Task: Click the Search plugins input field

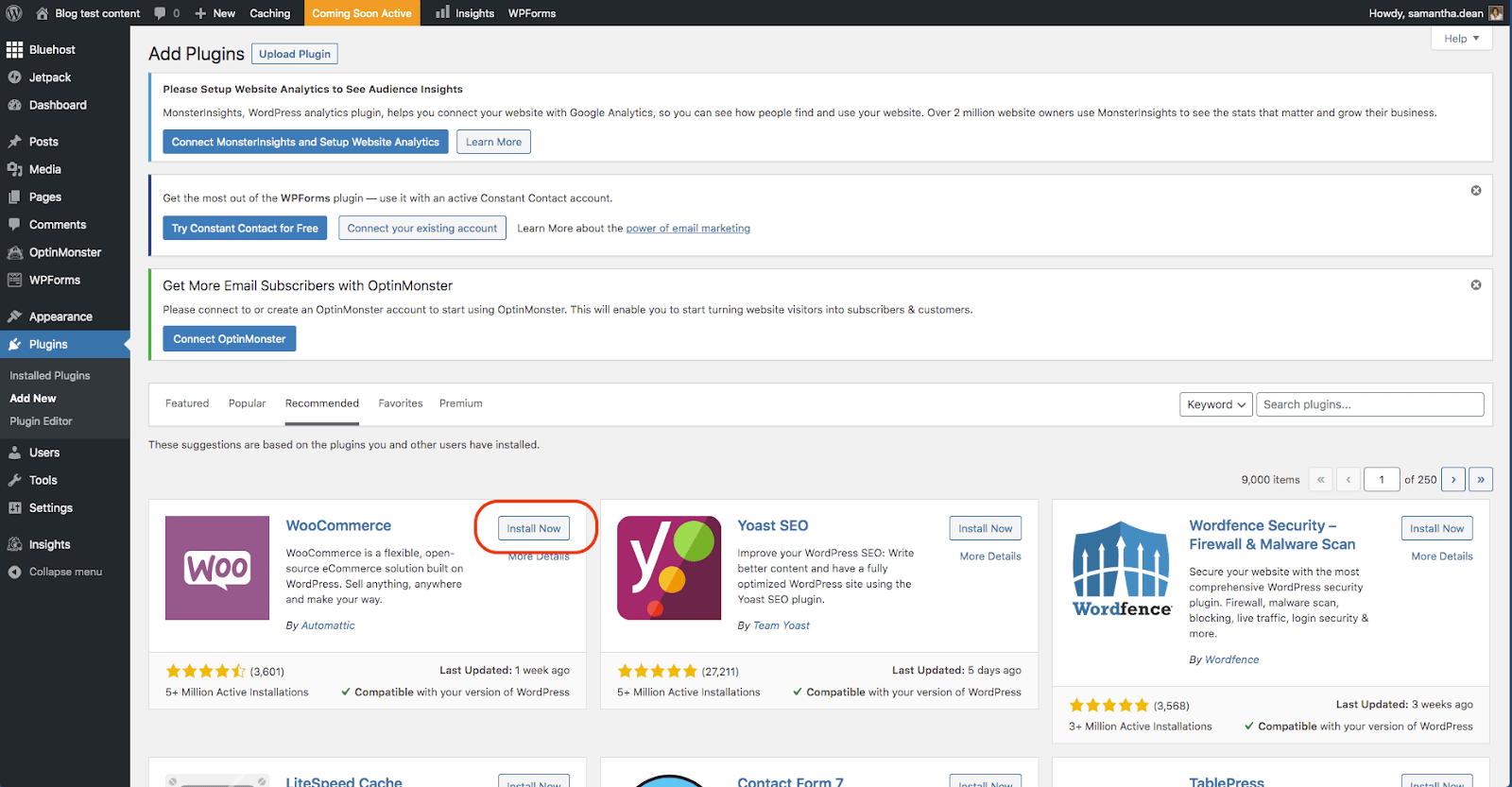Action: [1369, 404]
